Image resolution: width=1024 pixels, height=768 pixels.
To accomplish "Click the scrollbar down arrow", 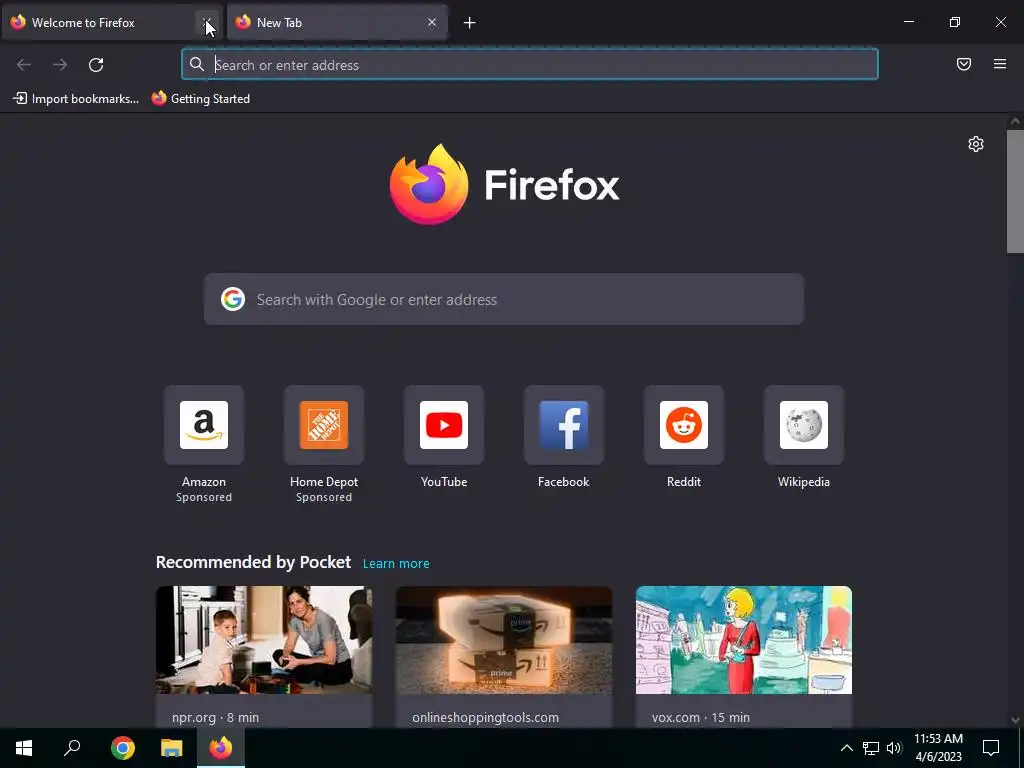I will (x=1015, y=720).
